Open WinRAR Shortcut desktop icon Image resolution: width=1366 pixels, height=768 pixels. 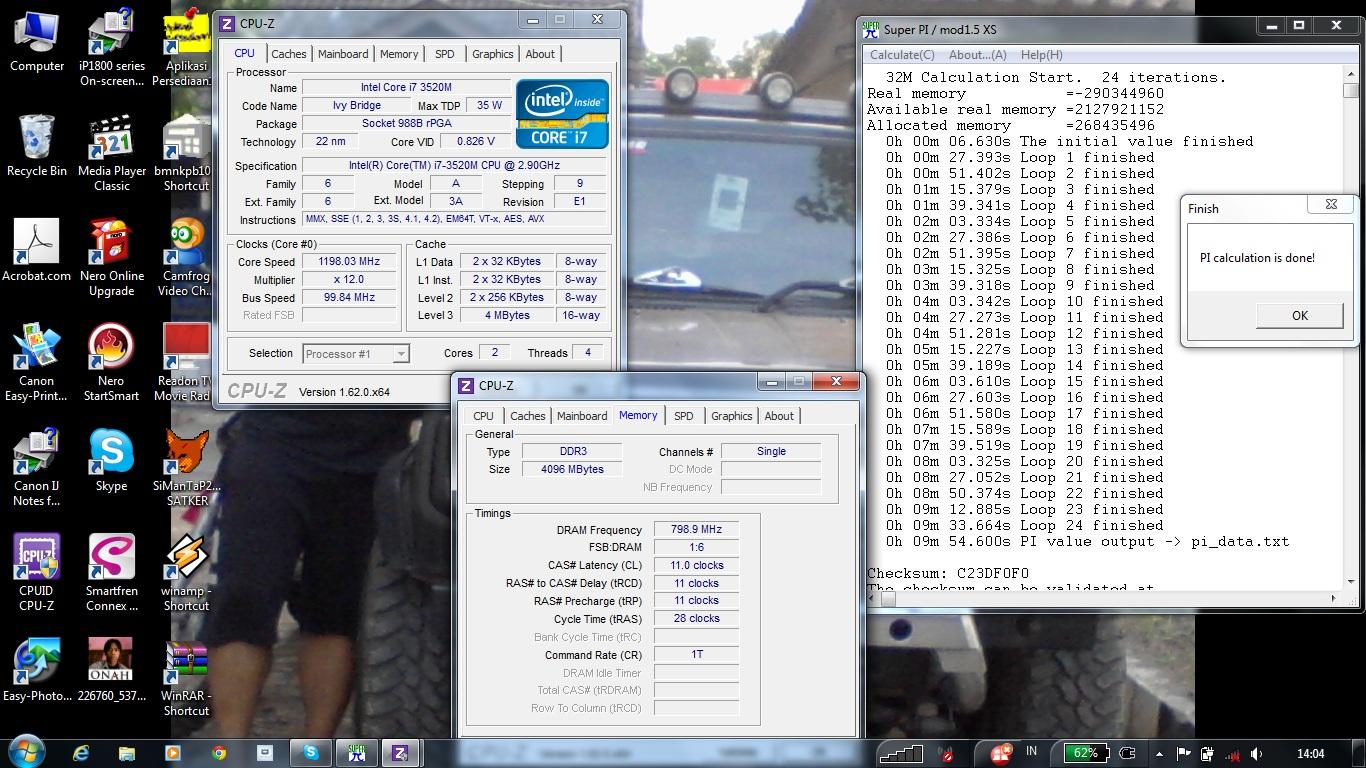[x=186, y=679]
